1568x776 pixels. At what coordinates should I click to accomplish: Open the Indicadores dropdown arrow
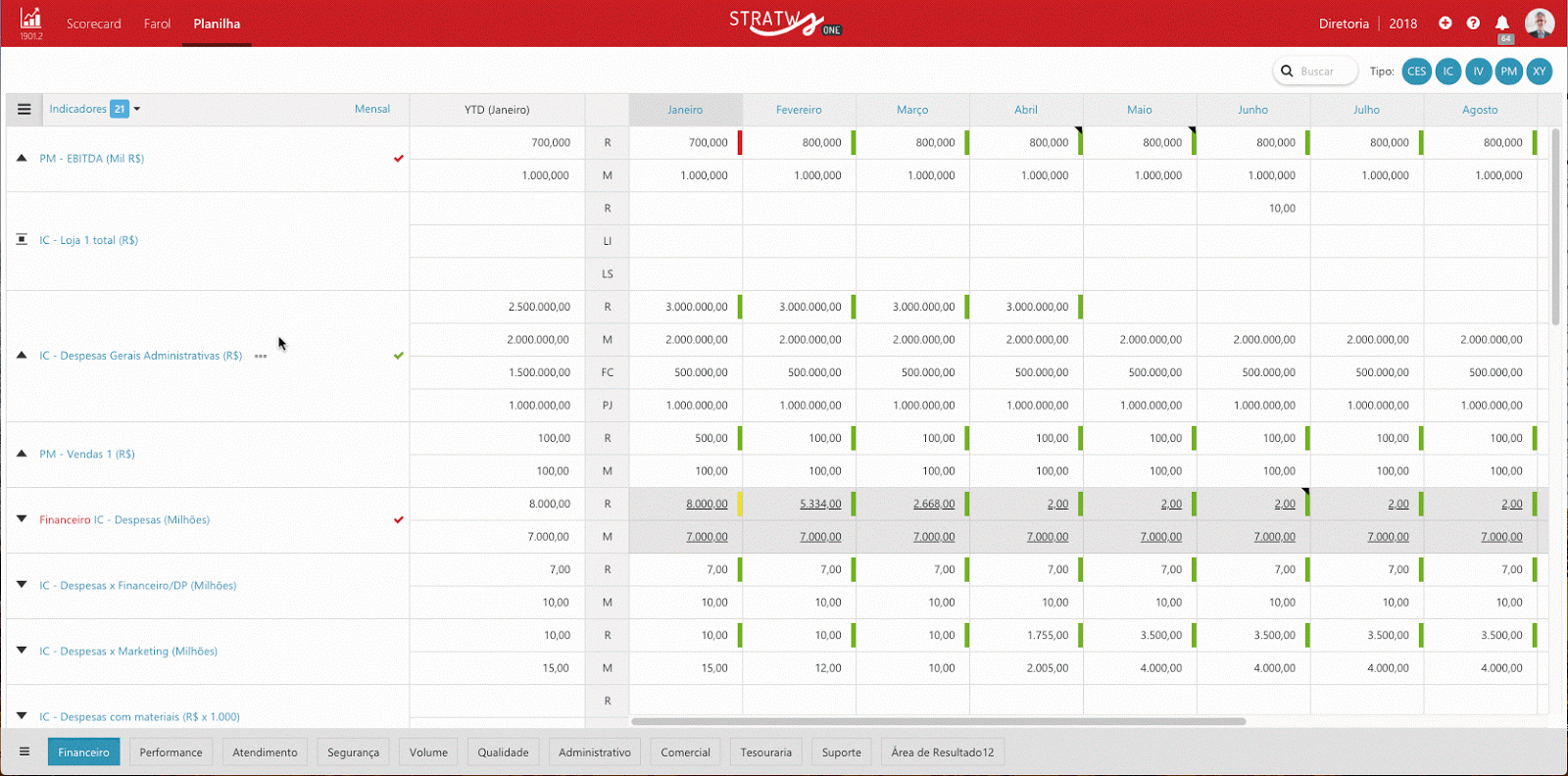tap(137, 109)
